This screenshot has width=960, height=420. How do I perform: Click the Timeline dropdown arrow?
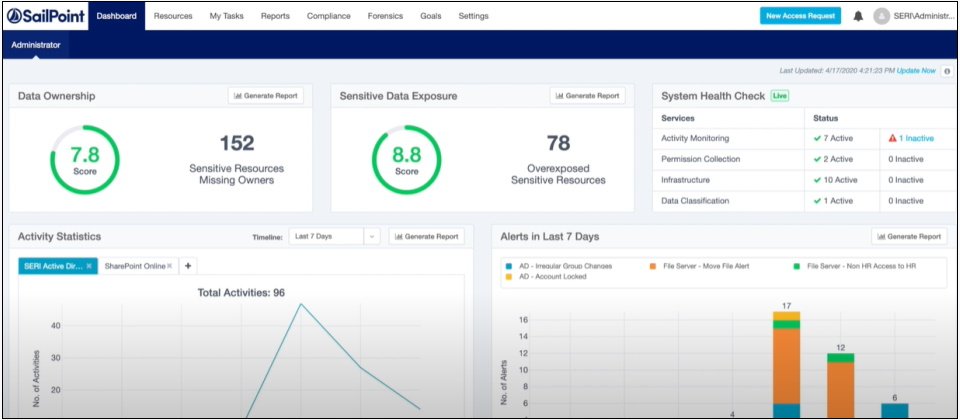372,236
